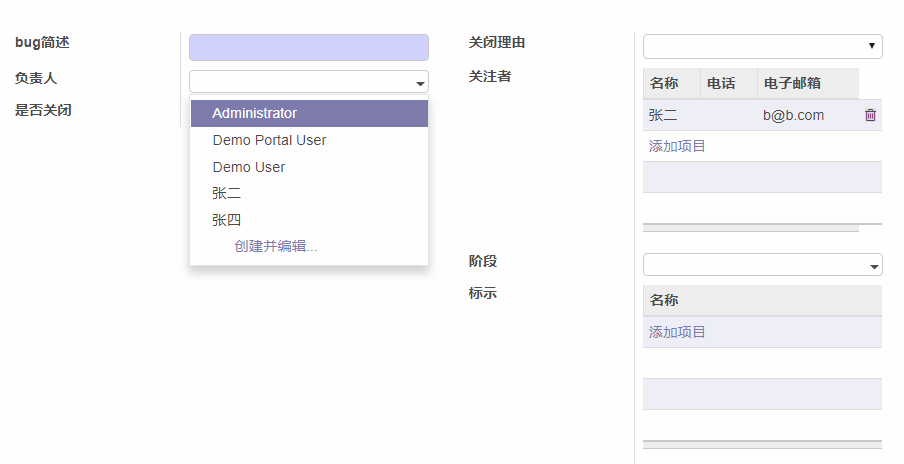Click 创建并编辑... link
The image size is (904, 464).
[276, 246]
